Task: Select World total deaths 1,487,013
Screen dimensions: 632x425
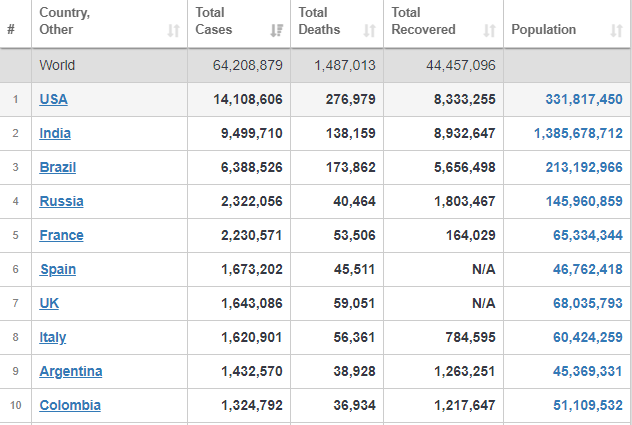Action: 345,65
